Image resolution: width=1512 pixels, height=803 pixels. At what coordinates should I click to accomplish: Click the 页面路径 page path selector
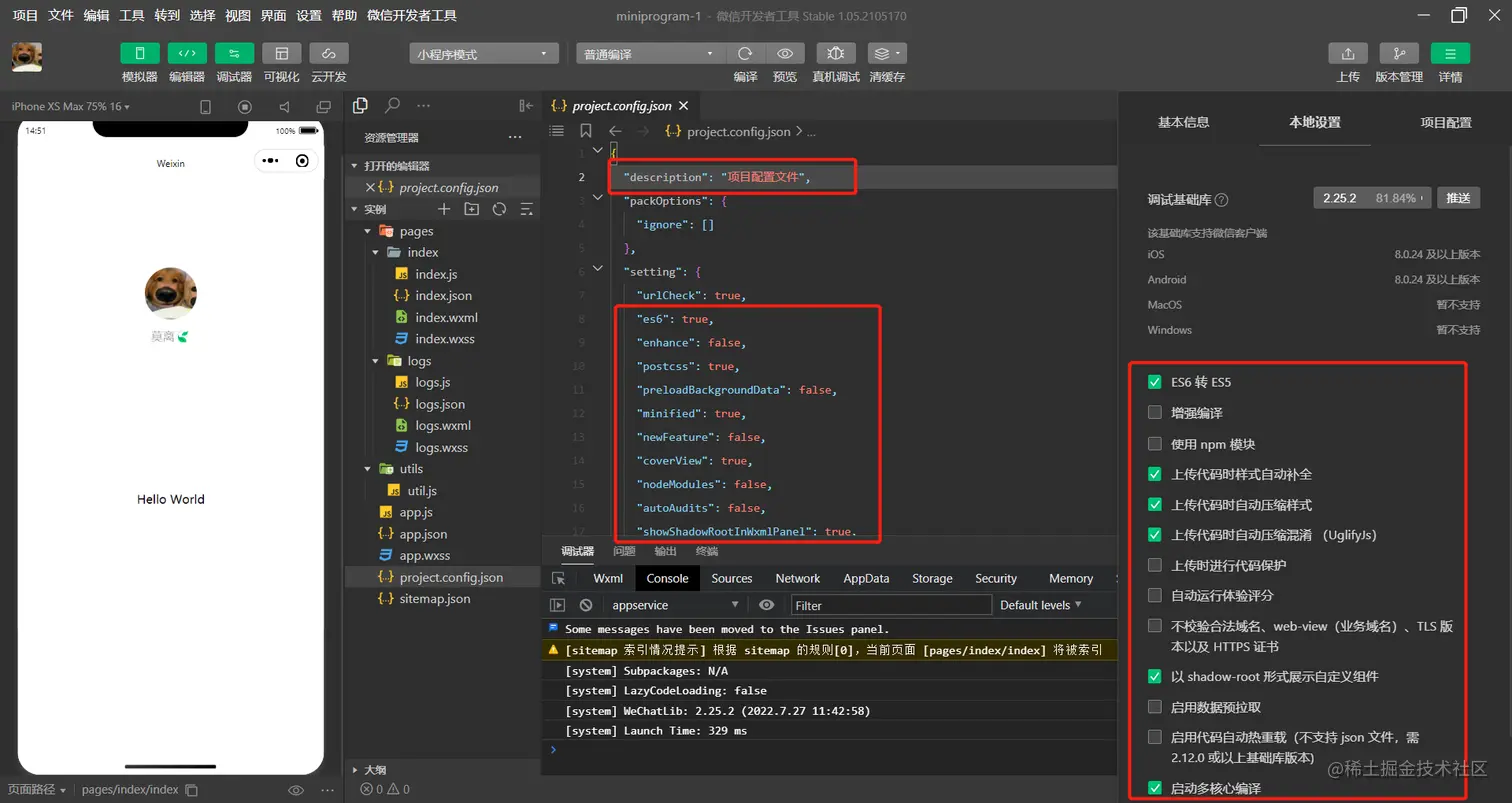[37, 790]
